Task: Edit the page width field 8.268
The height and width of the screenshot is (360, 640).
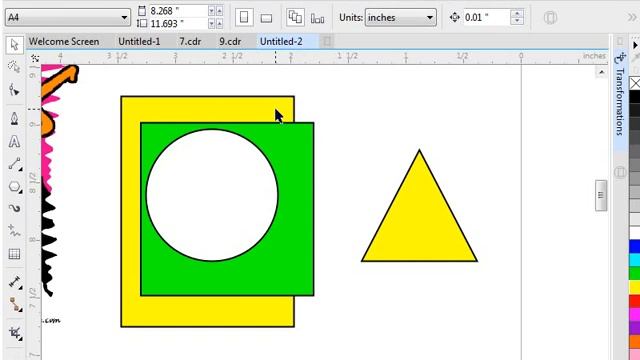Action: [178, 11]
